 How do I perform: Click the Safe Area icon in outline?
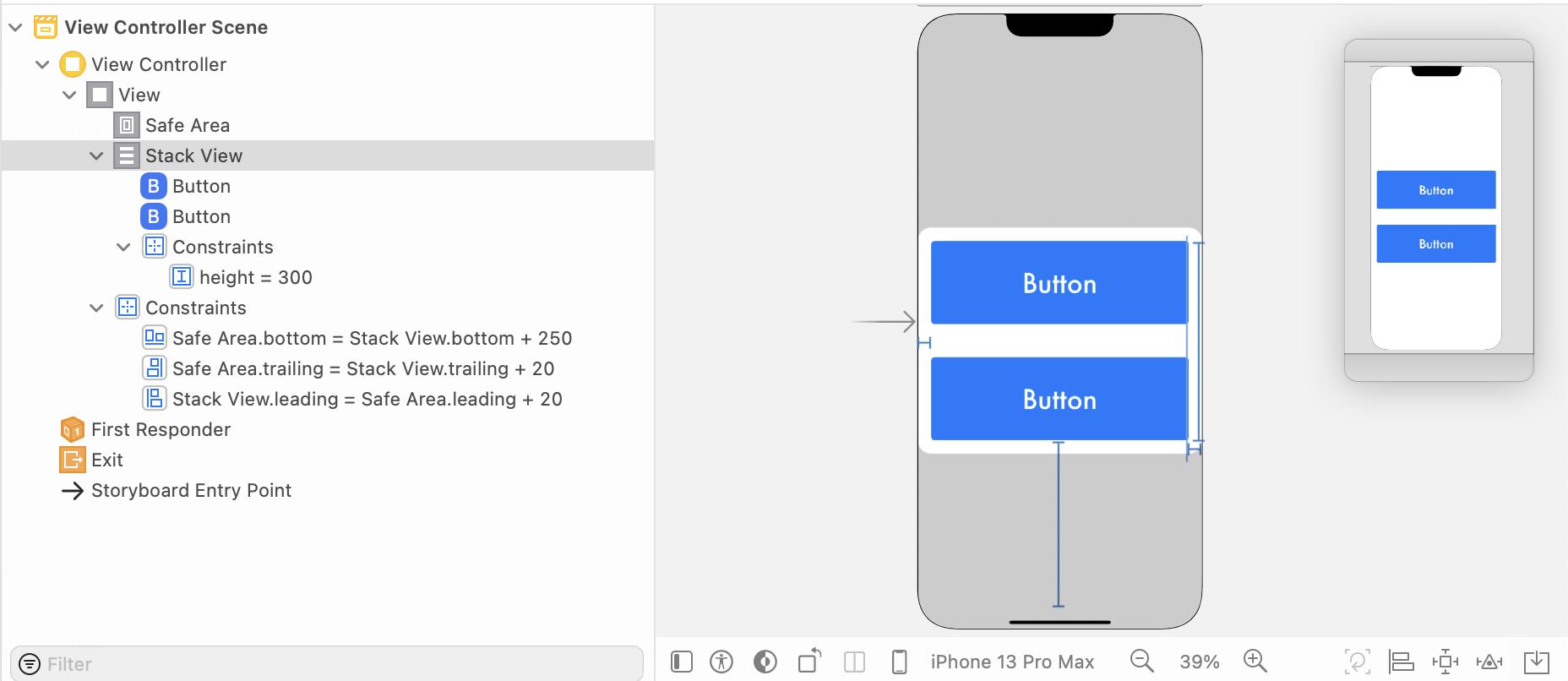point(127,125)
